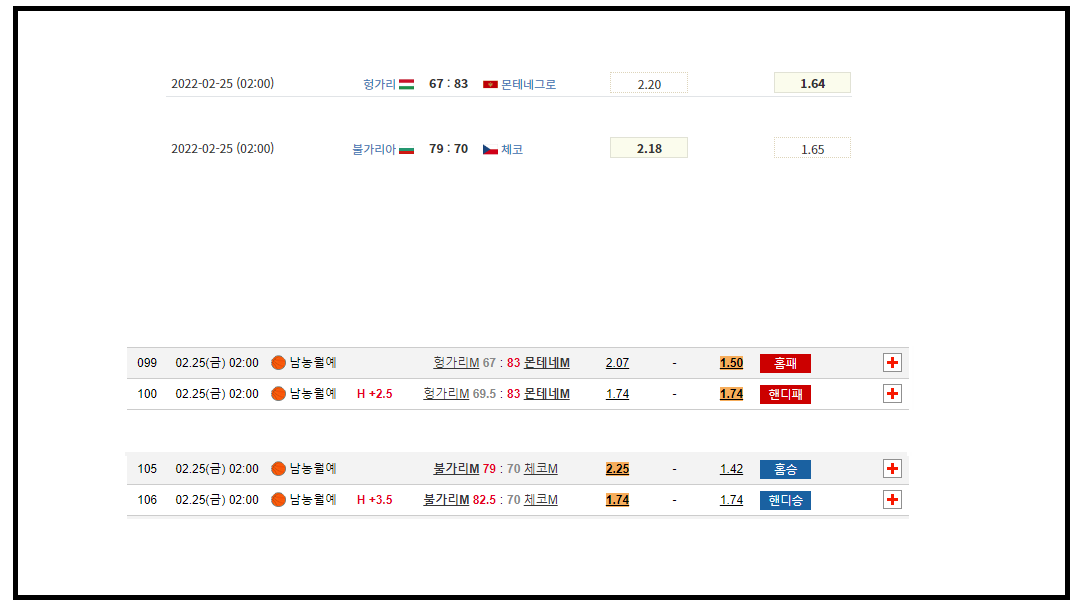The height and width of the screenshot is (608, 1084).
Task: Click the basketball icon in row 105
Action: (279, 469)
